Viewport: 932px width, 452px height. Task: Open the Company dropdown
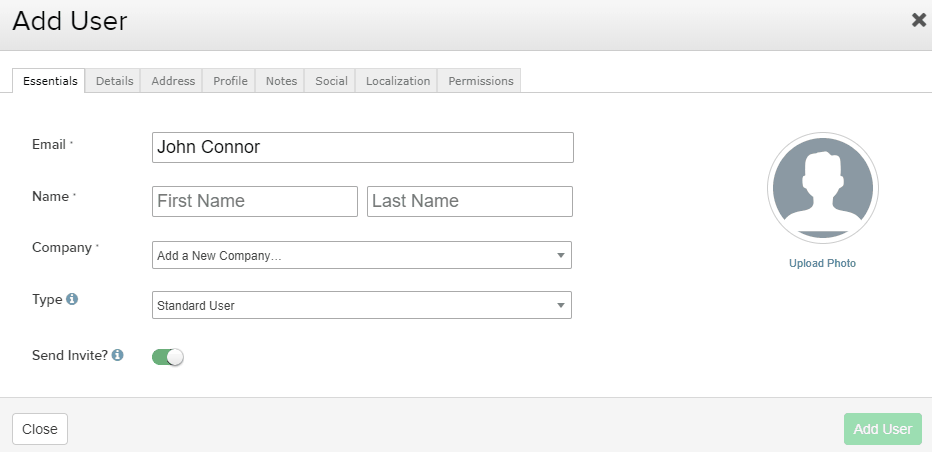point(362,255)
